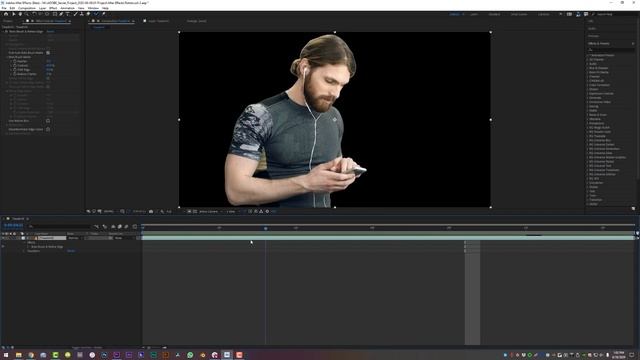Open File Explorer from the taskbar

click(x=18, y=355)
